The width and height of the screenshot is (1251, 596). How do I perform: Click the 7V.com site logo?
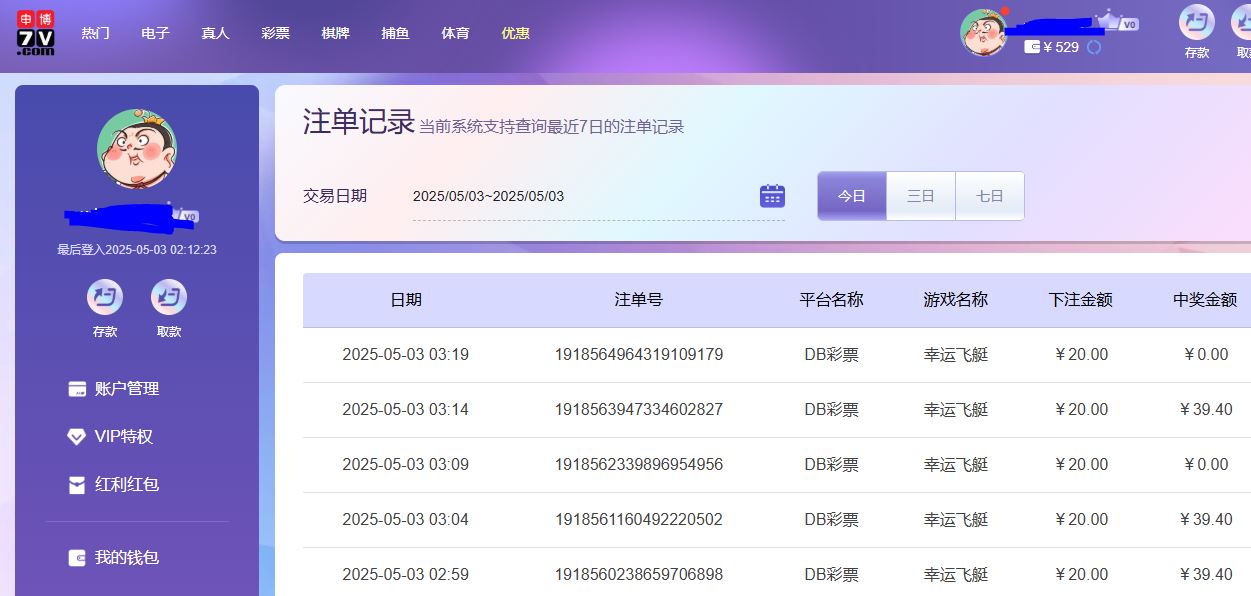tap(36, 33)
